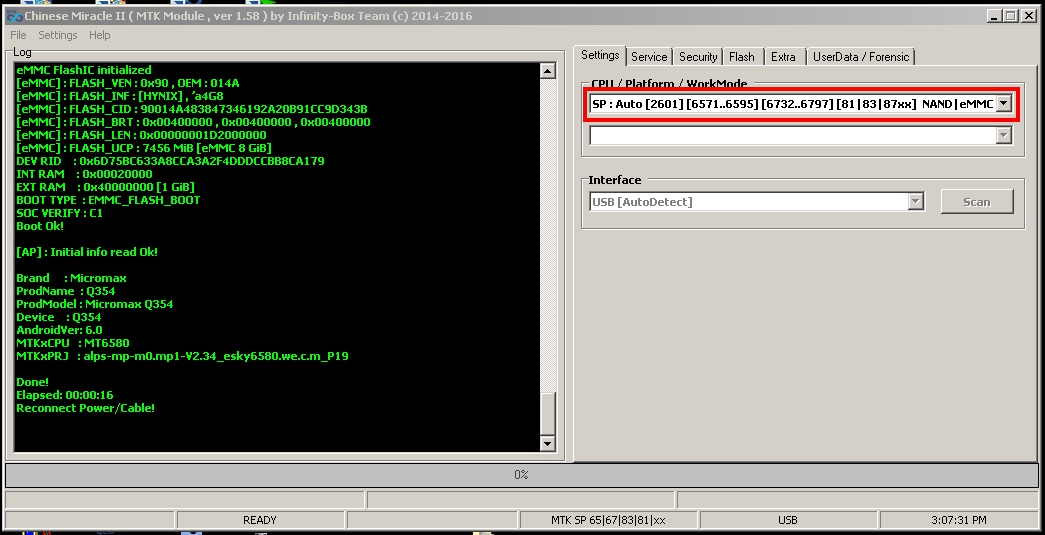Click the 'EXT RAM : 0x40000000 [1 GiB]' line
Viewport: 1045px width, 535px height.
(x=105, y=187)
